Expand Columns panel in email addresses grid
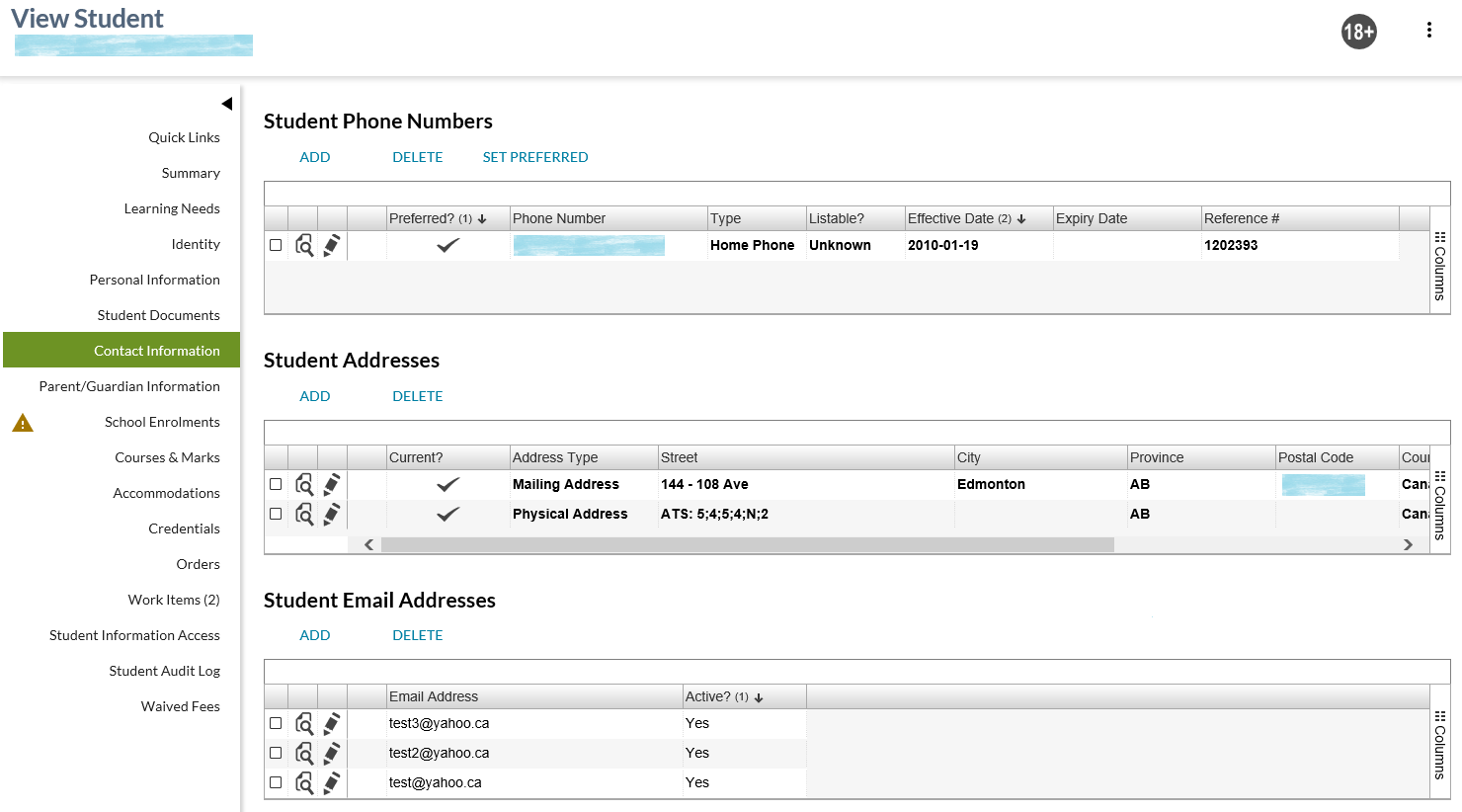The width and height of the screenshot is (1462, 812). [x=1439, y=746]
